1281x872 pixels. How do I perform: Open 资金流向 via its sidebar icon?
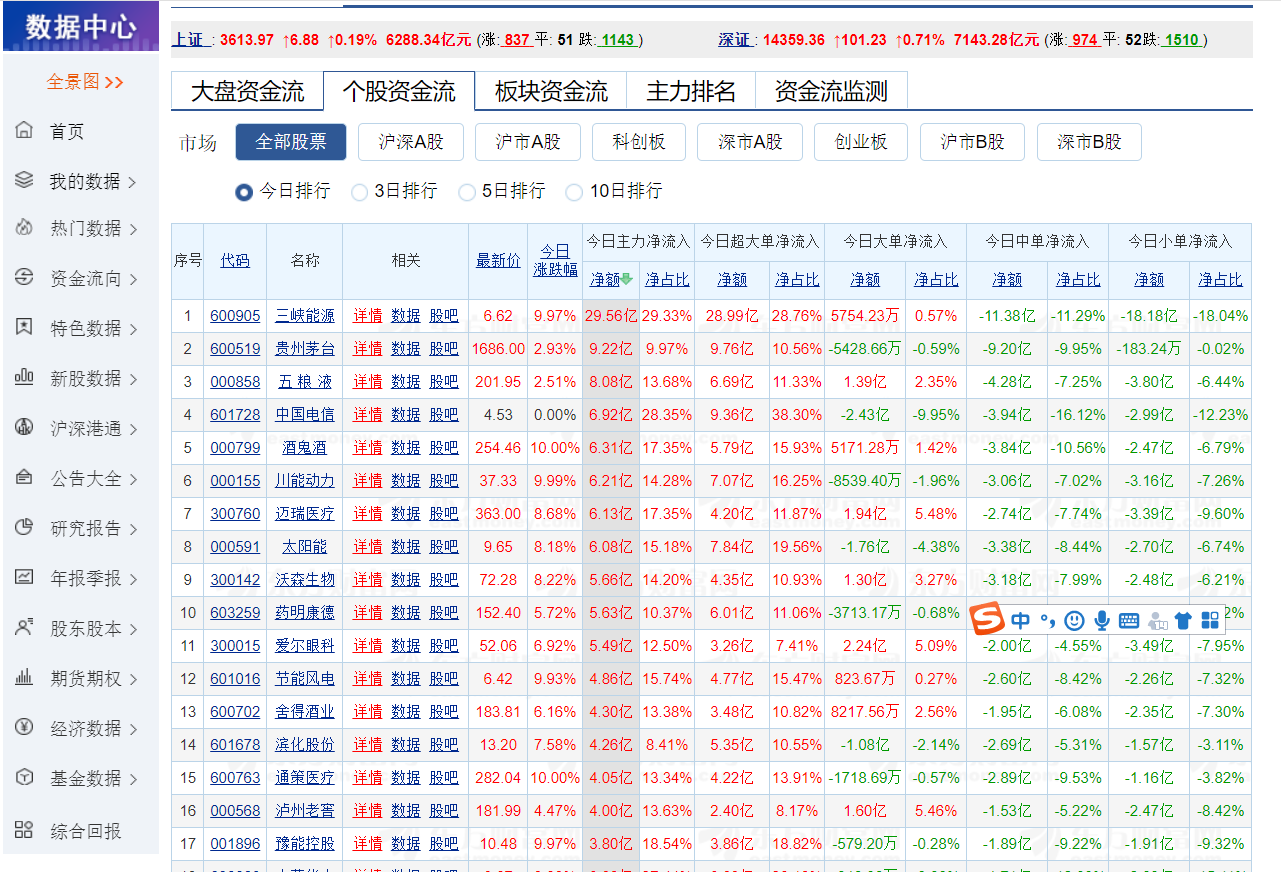25,278
